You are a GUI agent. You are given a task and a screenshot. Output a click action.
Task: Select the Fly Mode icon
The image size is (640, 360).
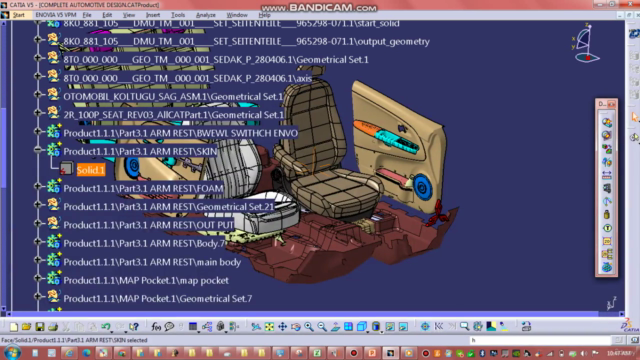point(256,327)
